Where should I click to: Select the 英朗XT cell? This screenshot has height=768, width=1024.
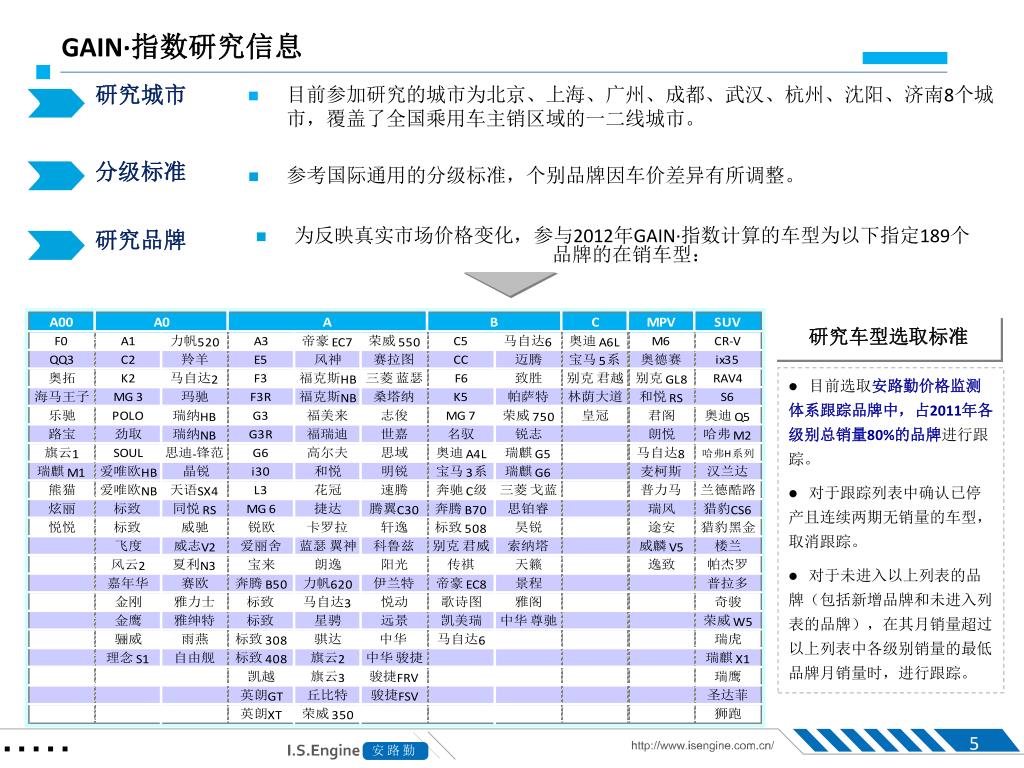261,714
